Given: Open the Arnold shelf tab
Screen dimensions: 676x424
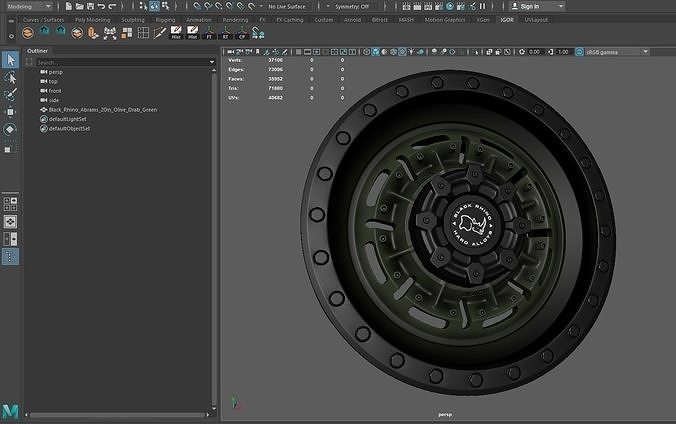Looking at the screenshot, I should 352,20.
